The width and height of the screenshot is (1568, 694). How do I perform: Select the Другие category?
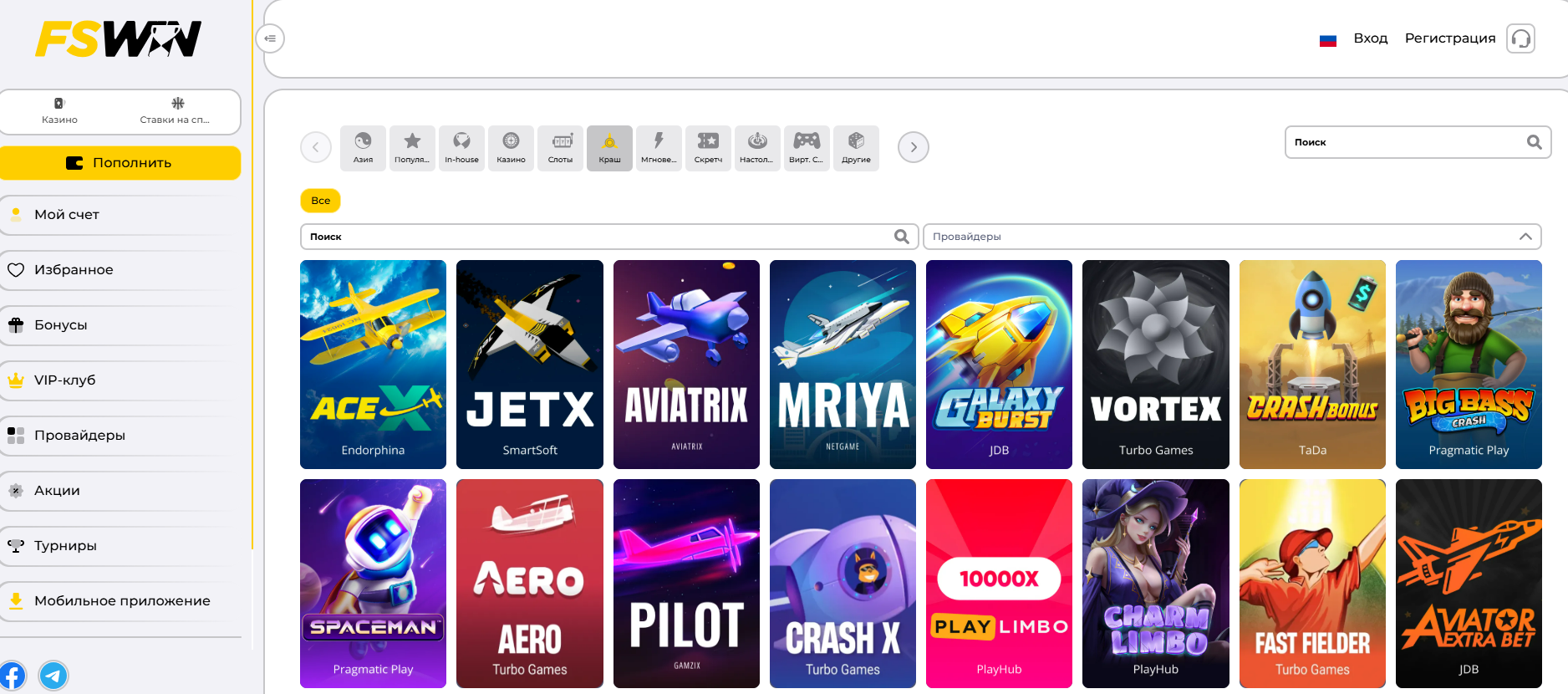[856, 148]
